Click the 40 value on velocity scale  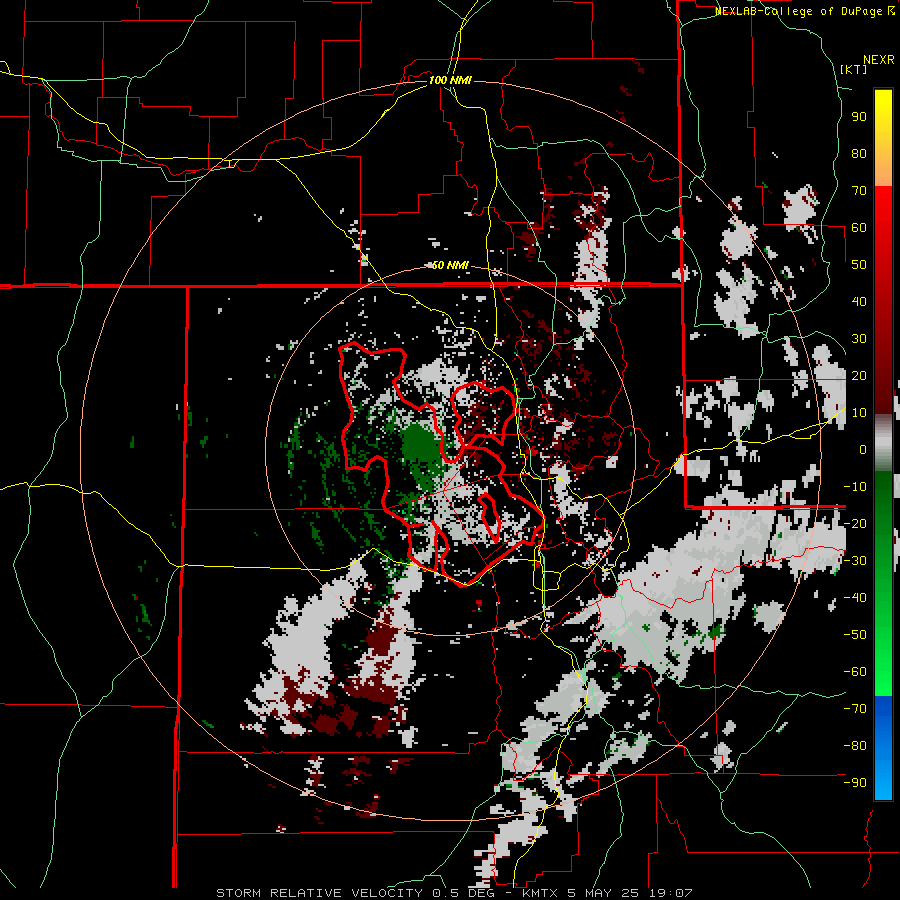click(x=859, y=301)
